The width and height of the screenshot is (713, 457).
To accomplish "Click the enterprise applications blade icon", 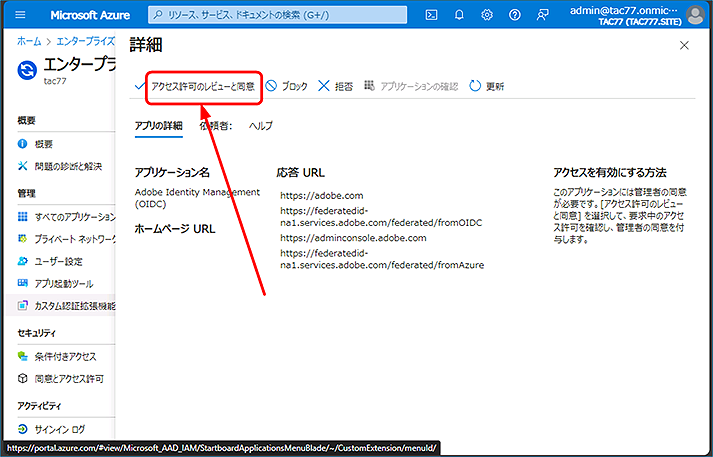I will tap(27, 70).
